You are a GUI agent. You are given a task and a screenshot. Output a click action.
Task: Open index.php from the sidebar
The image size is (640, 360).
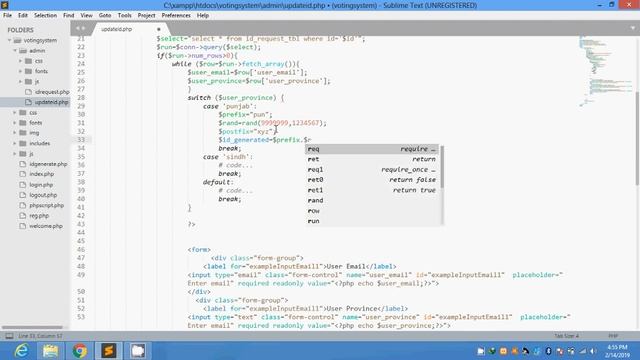pyautogui.click(x=42, y=174)
